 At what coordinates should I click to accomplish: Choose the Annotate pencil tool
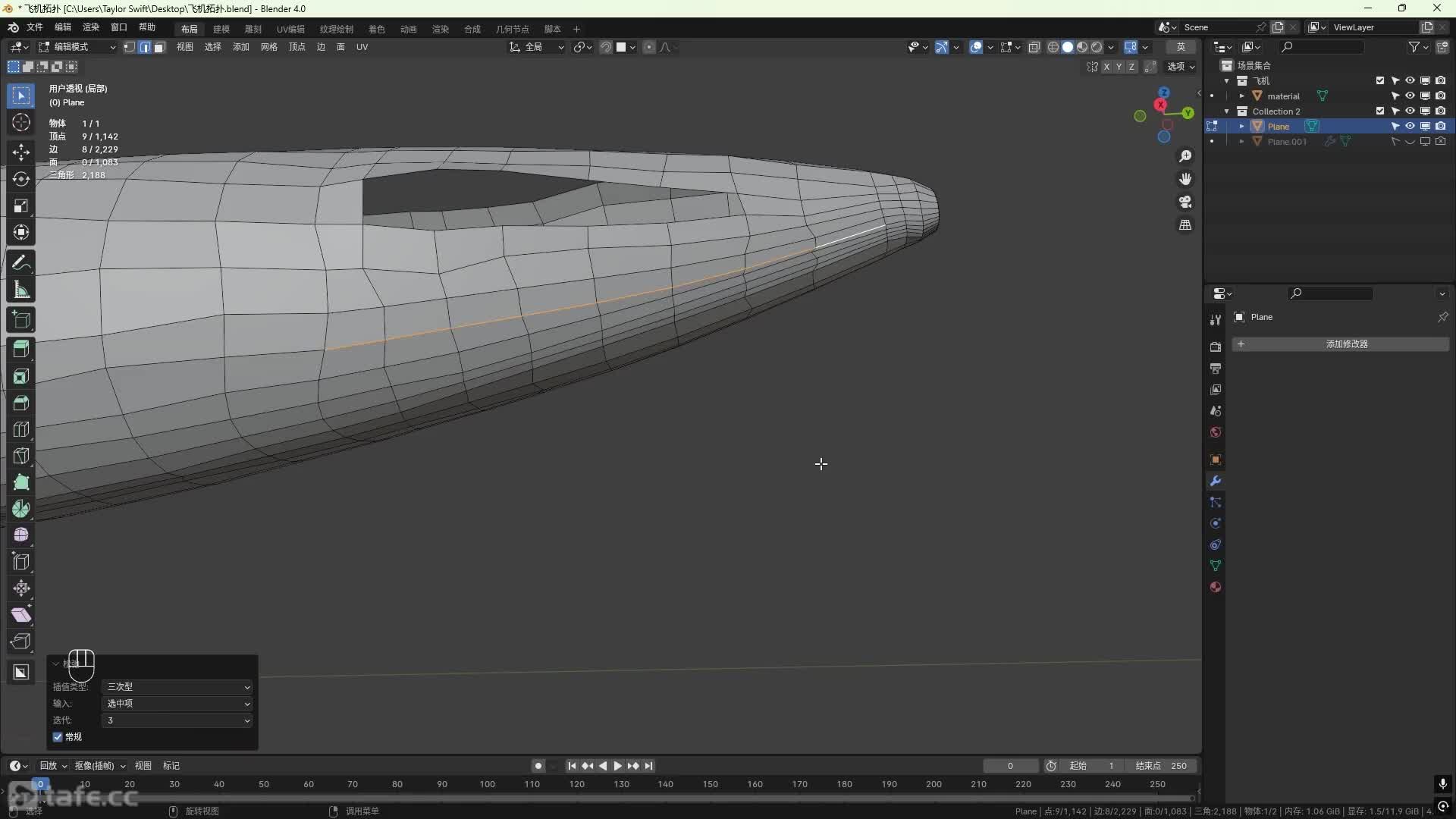[x=20, y=262]
